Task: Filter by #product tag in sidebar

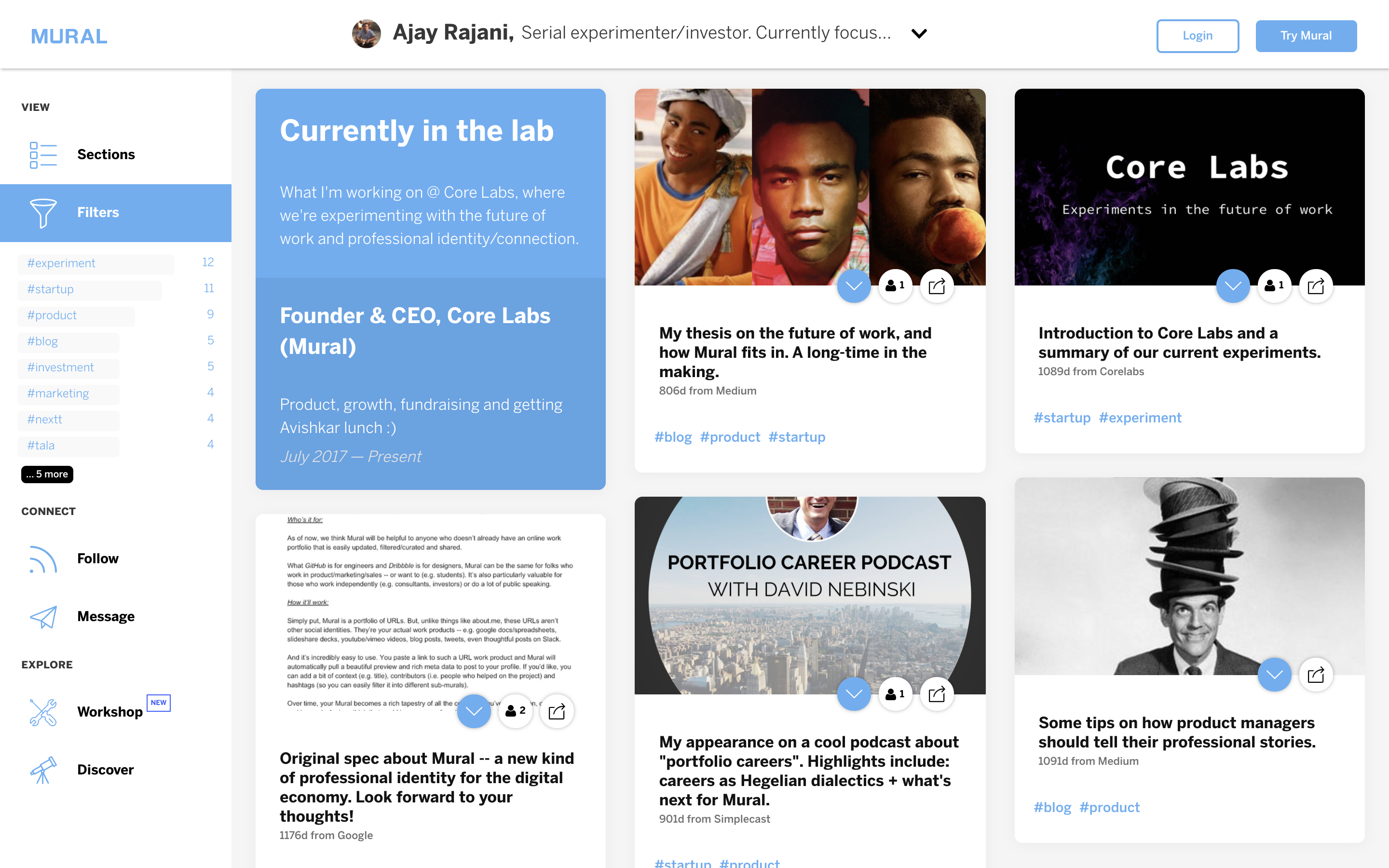Action: pyautogui.click(x=76, y=316)
